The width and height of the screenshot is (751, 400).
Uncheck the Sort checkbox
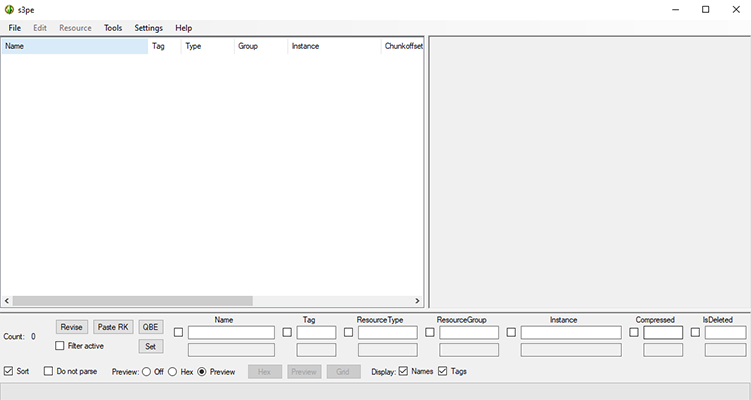point(10,371)
